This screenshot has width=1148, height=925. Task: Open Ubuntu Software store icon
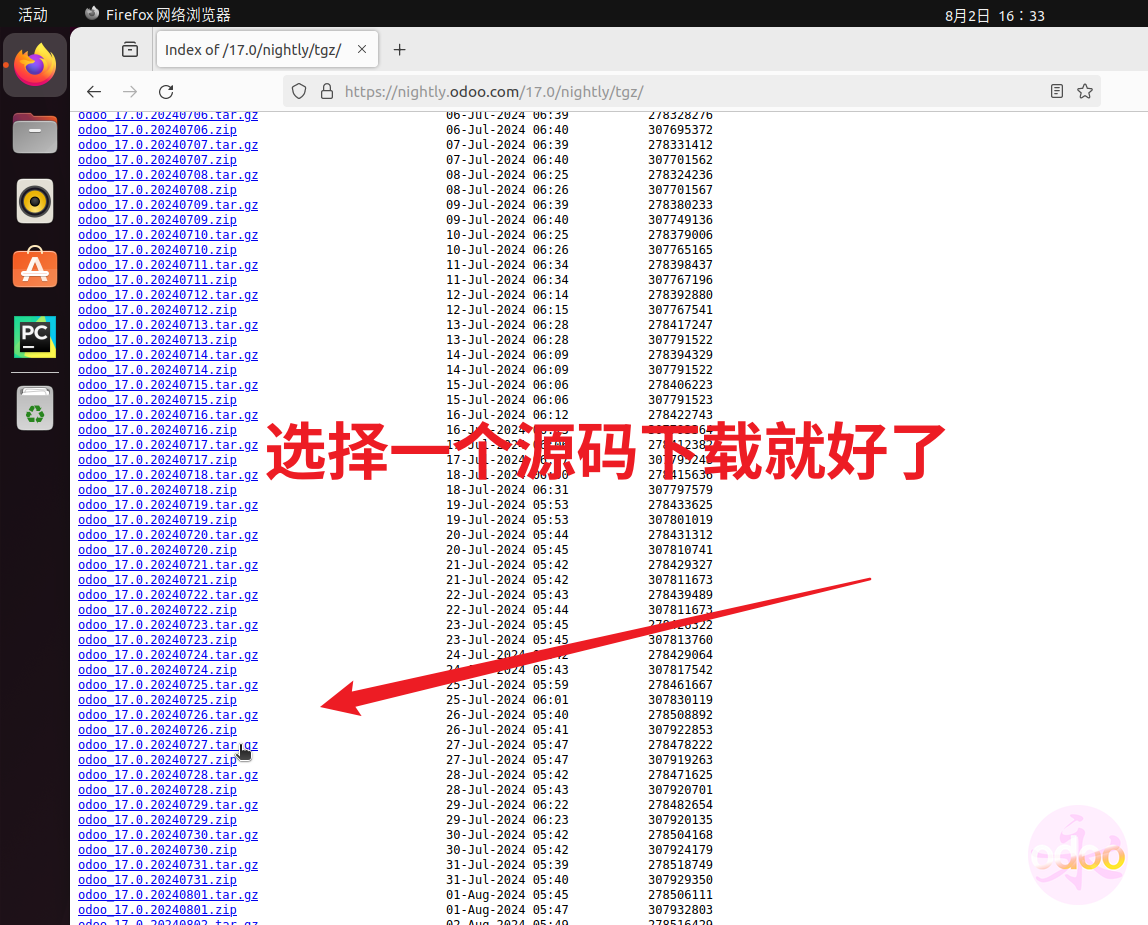click(35, 268)
